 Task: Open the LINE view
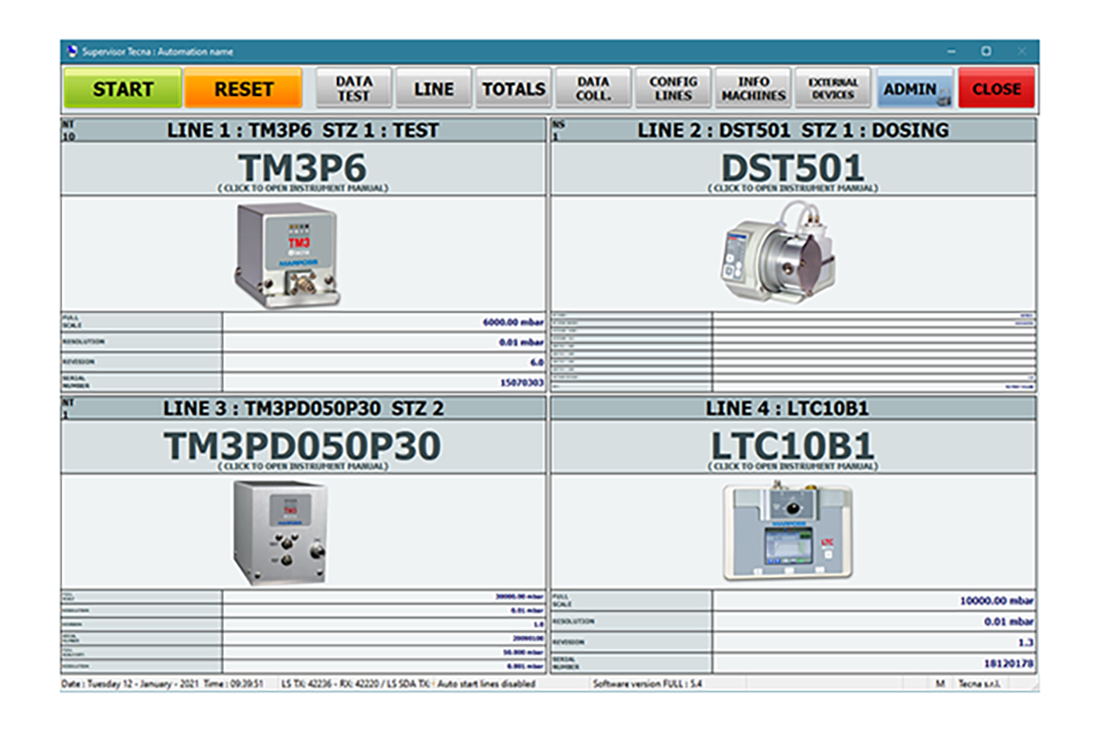click(434, 88)
